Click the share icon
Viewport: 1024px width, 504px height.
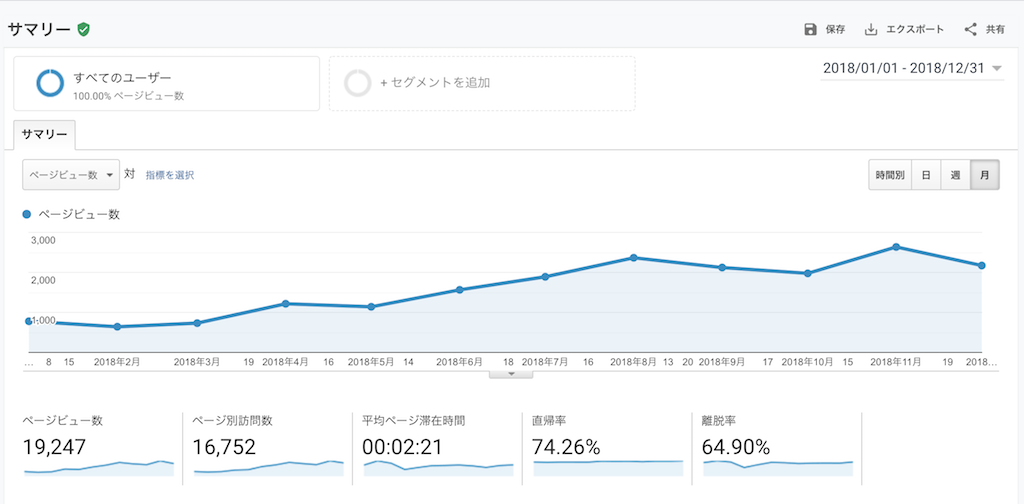click(970, 29)
